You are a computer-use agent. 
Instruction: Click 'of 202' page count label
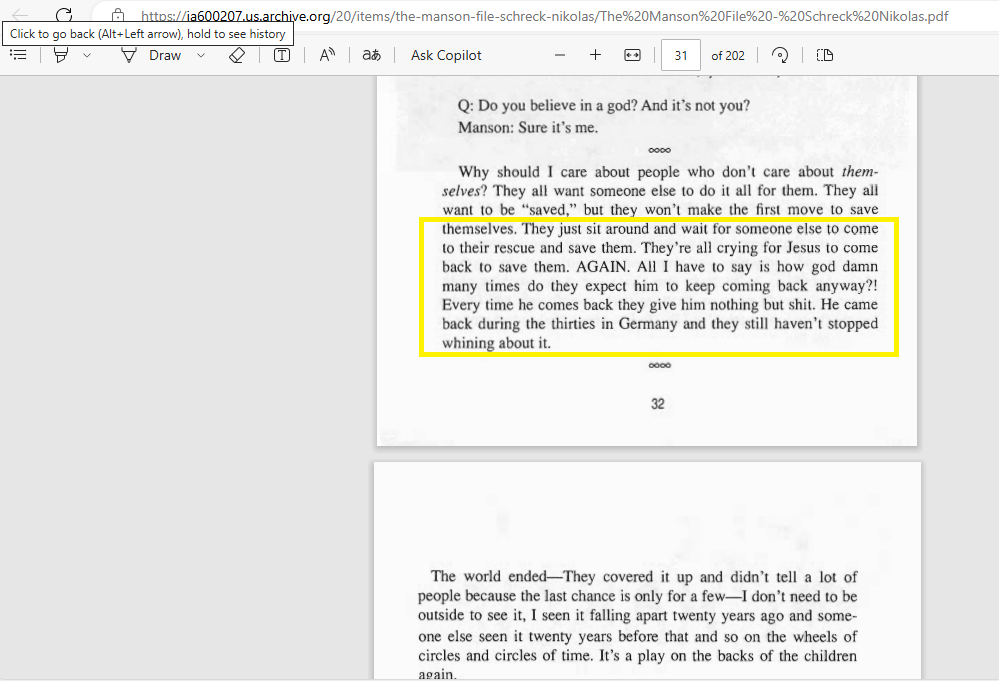[x=728, y=55]
